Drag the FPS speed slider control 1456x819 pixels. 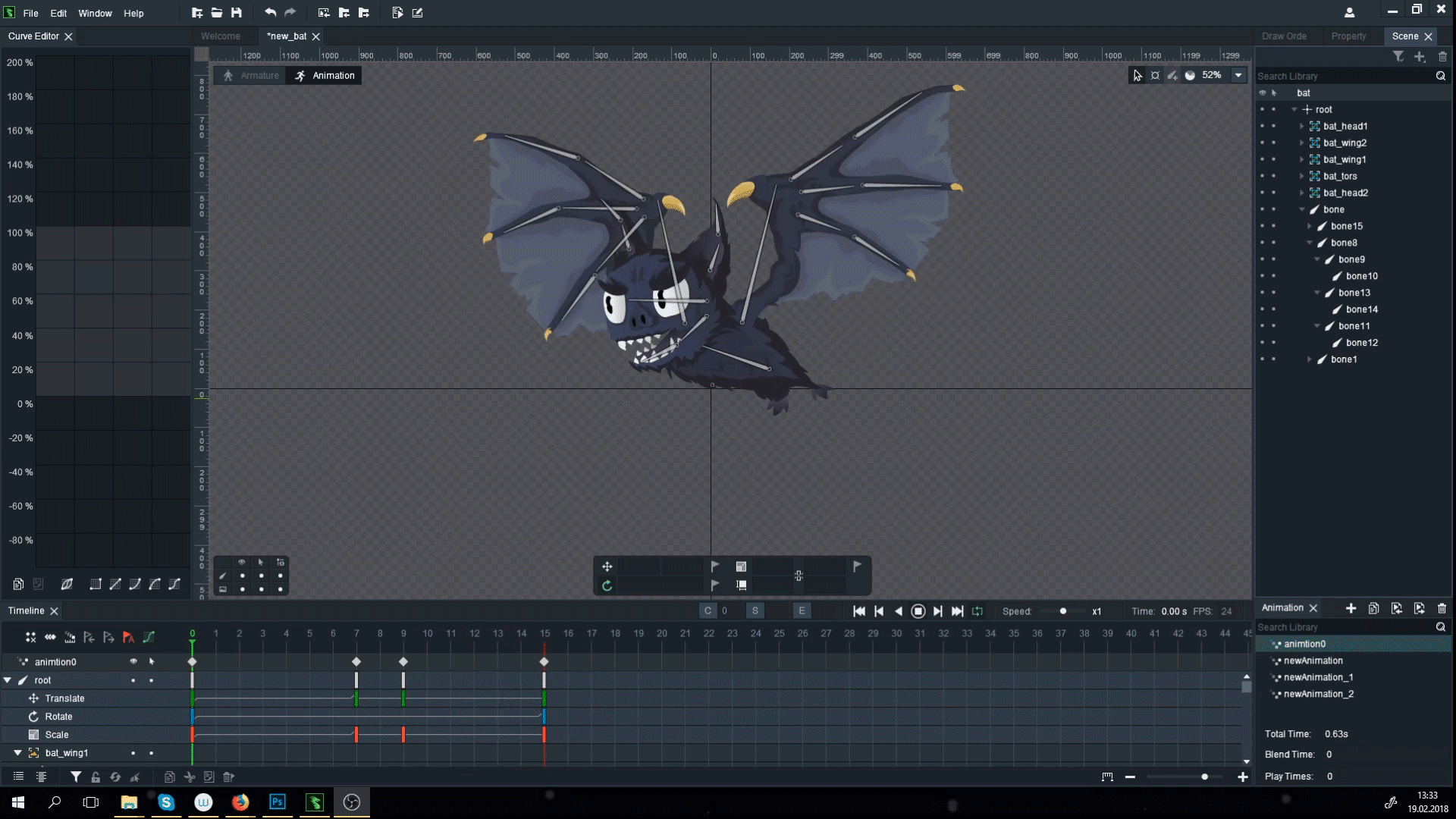(x=1062, y=611)
